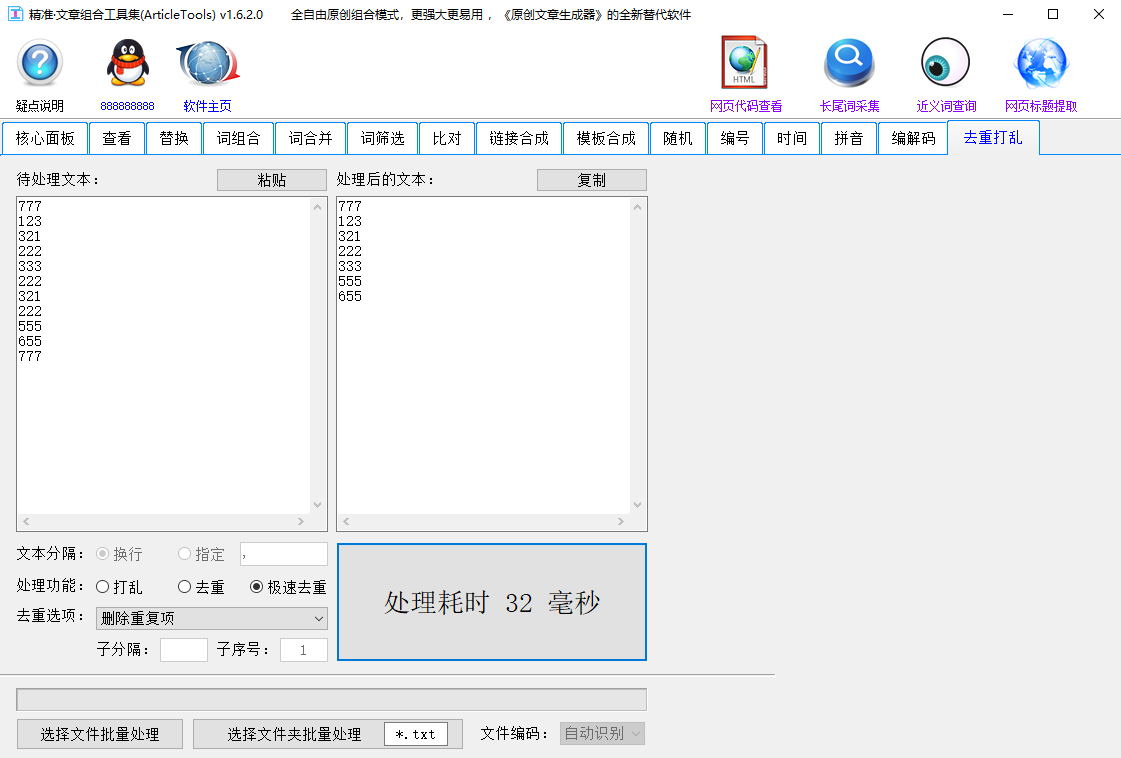Open the 网页标题提取 icon
The image size is (1121, 758).
(x=1042, y=62)
